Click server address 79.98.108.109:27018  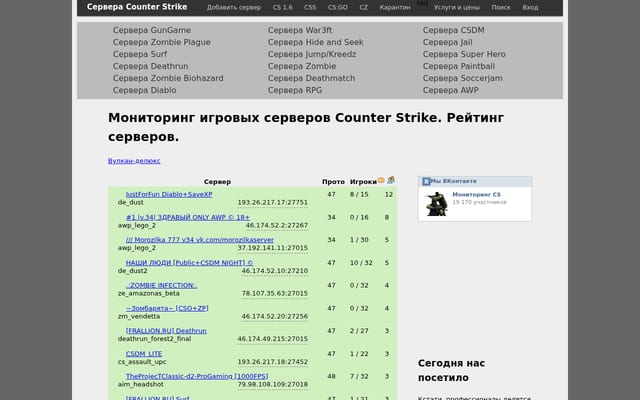pyautogui.click(x=273, y=384)
